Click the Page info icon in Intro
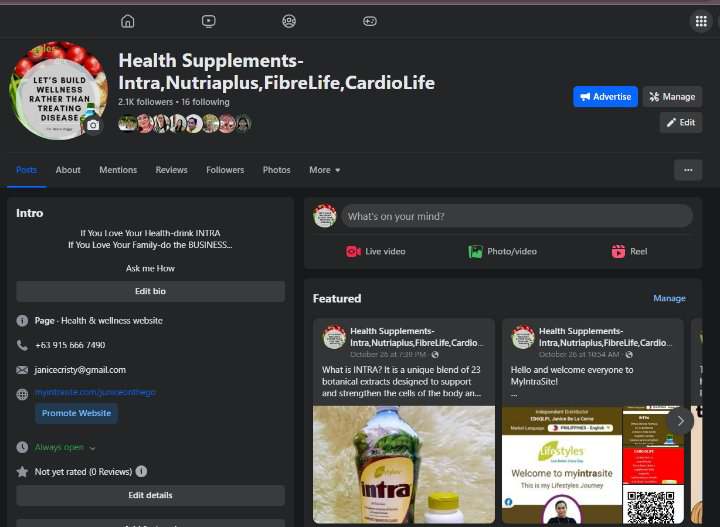Viewport: 720px width, 527px height. (x=22, y=320)
